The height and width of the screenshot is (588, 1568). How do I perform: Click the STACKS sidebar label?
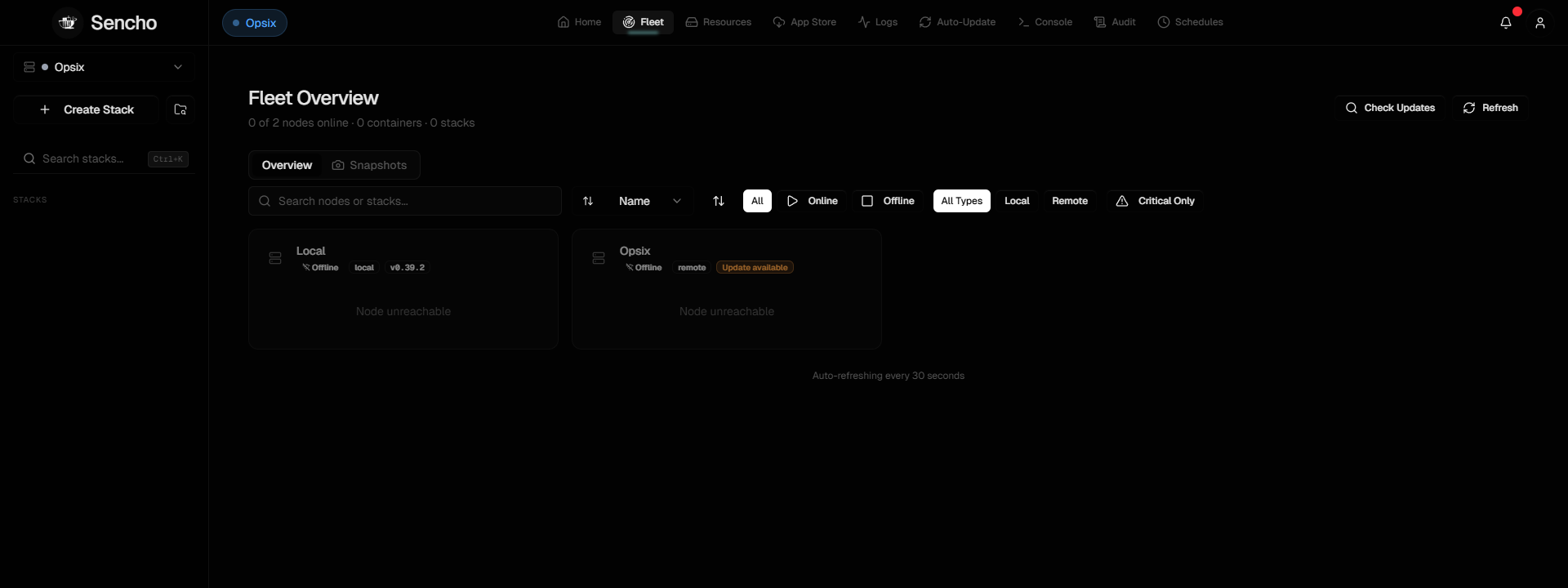point(30,199)
